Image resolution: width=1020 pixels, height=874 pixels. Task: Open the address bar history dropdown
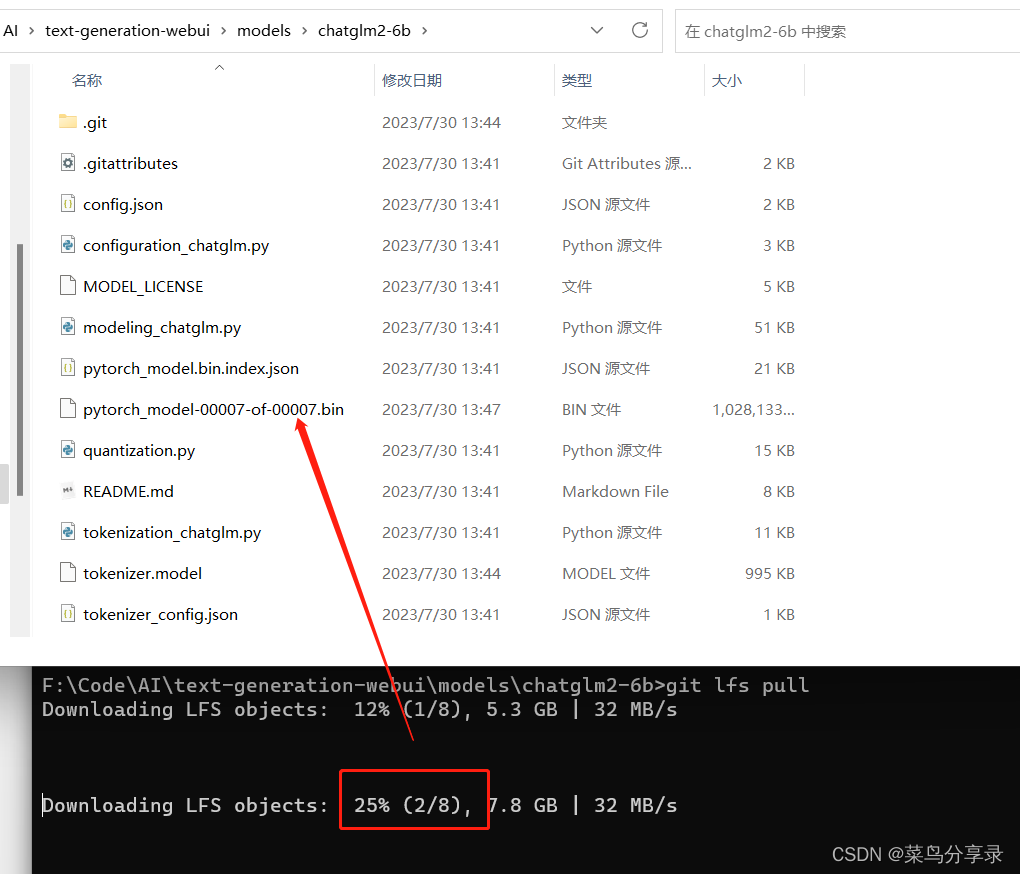click(x=597, y=30)
